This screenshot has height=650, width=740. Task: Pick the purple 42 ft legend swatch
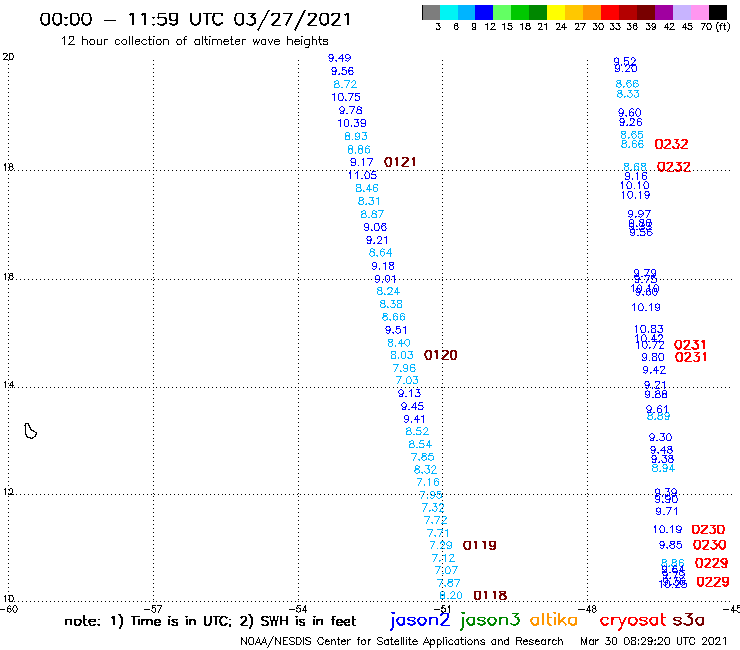[664, 12]
